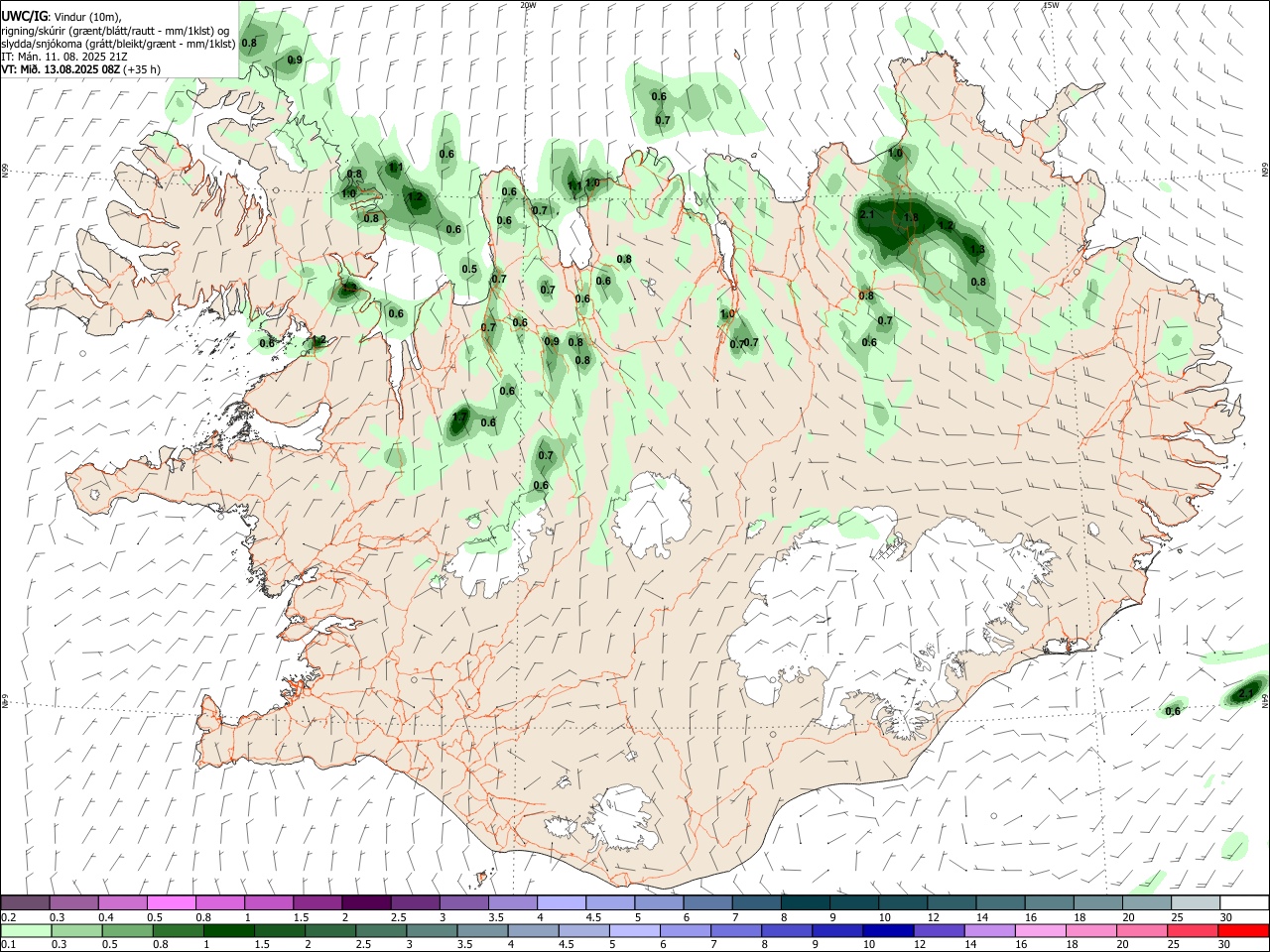Image resolution: width=1270 pixels, height=952 pixels.
Task: Select the dusky purple 0.2 swatch in the snow legend
Action: click(25, 902)
